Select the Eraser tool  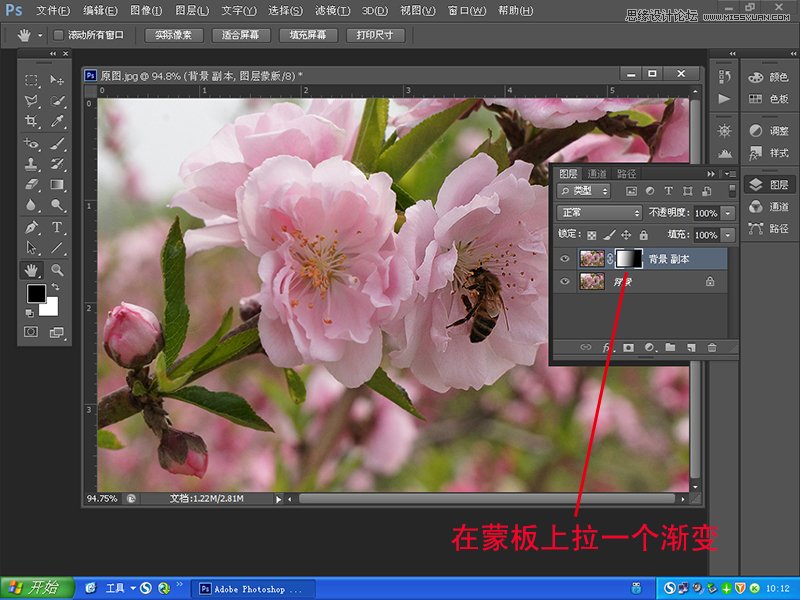point(32,184)
